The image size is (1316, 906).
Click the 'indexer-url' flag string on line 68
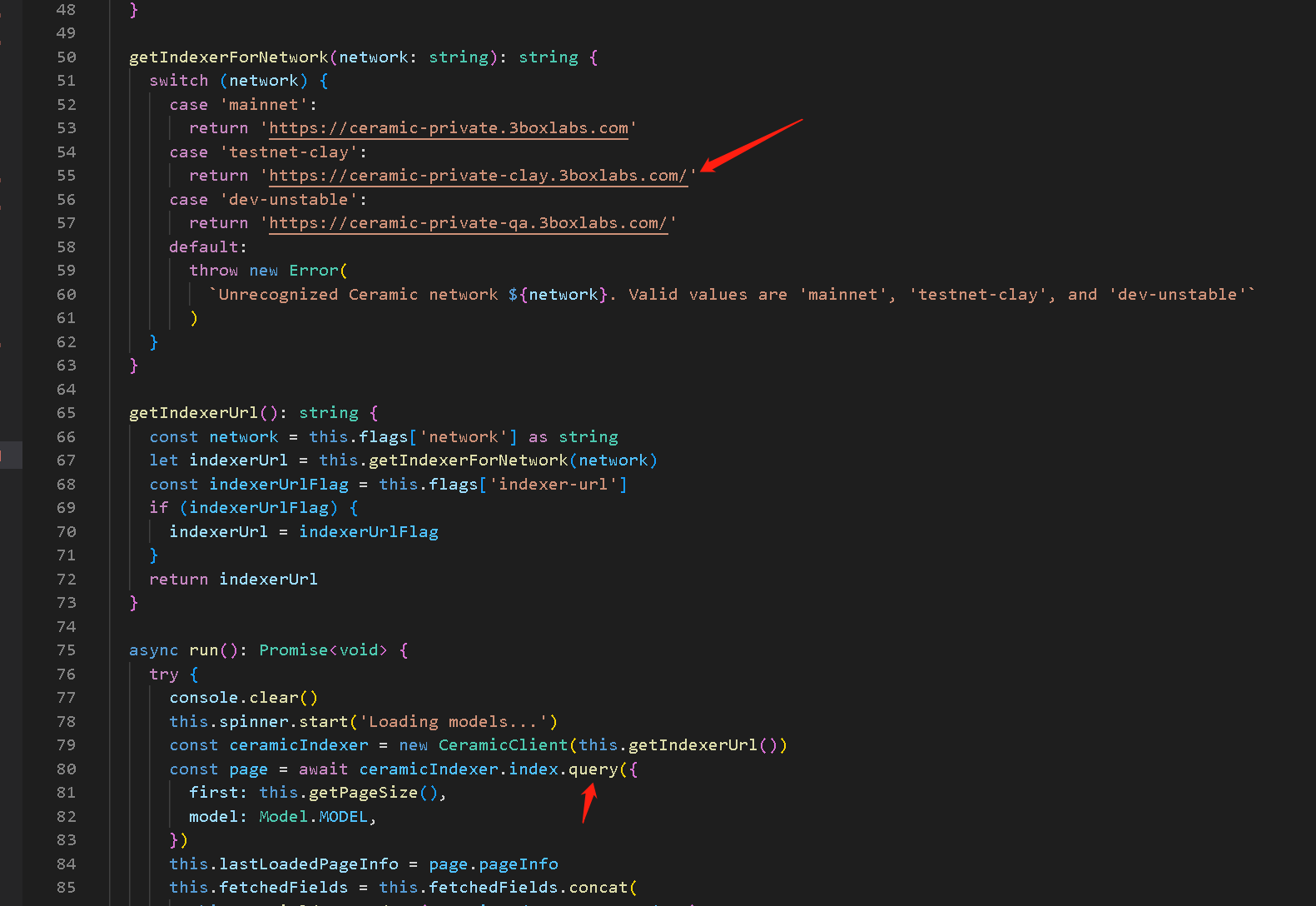point(554,485)
